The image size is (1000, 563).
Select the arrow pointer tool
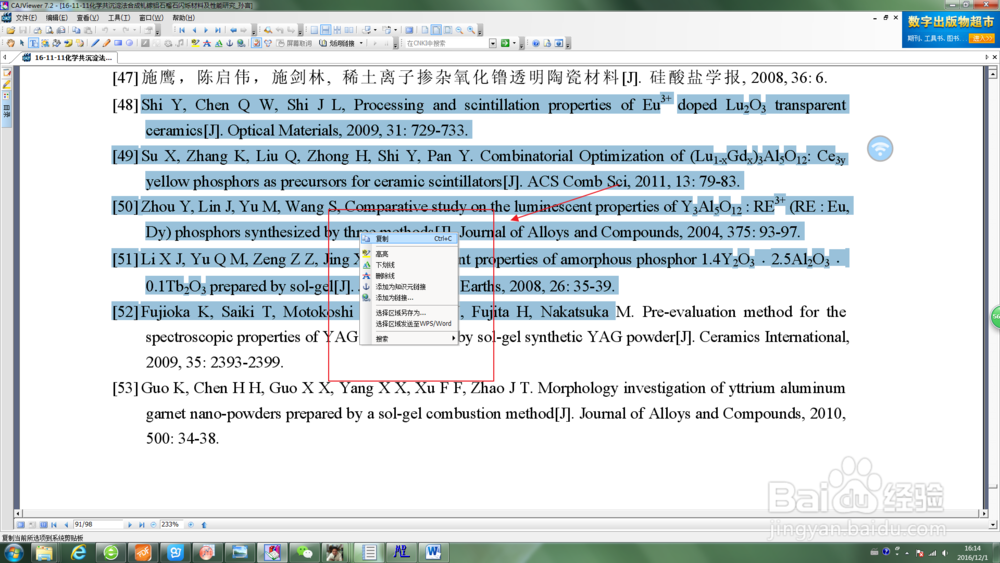(x=22, y=43)
